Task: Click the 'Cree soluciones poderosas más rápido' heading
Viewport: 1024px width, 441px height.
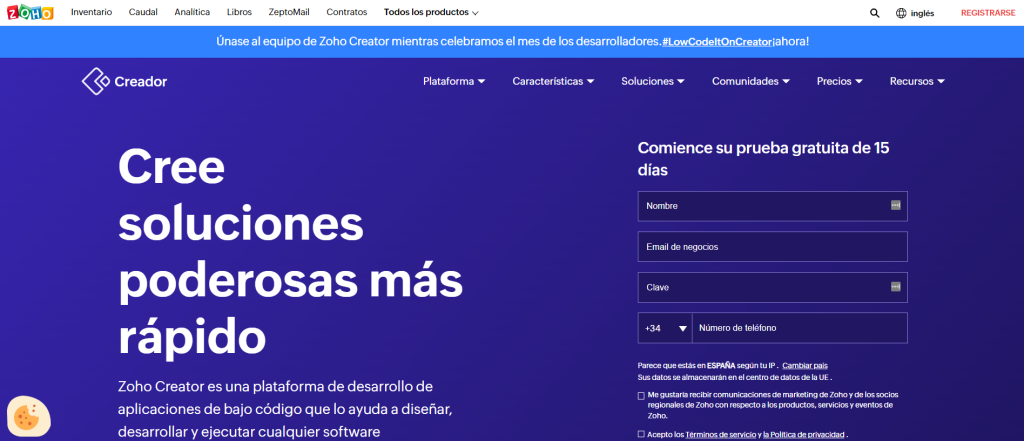Action: click(291, 251)
